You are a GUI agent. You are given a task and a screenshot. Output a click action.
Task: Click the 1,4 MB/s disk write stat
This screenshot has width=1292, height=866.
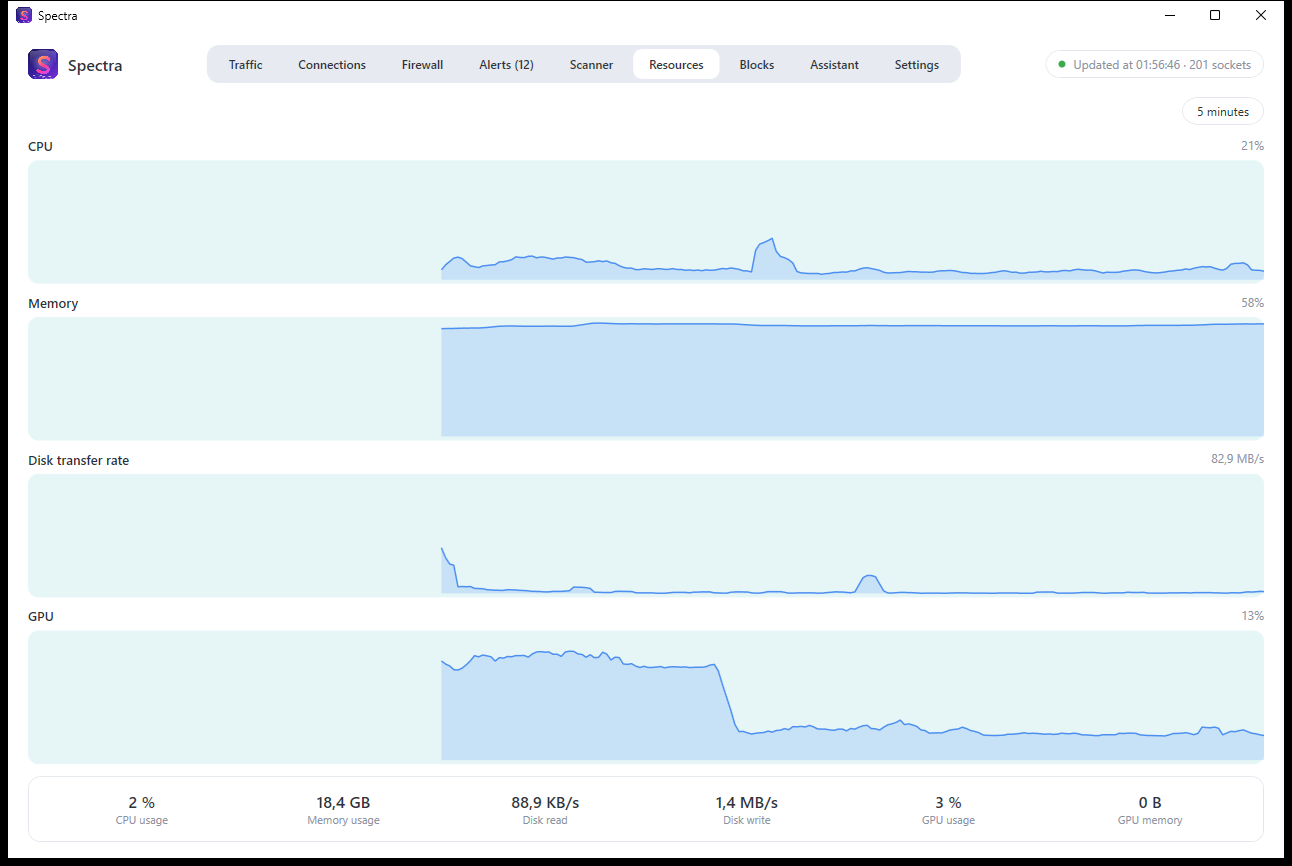pyautogui.click(x=747, y=810)
